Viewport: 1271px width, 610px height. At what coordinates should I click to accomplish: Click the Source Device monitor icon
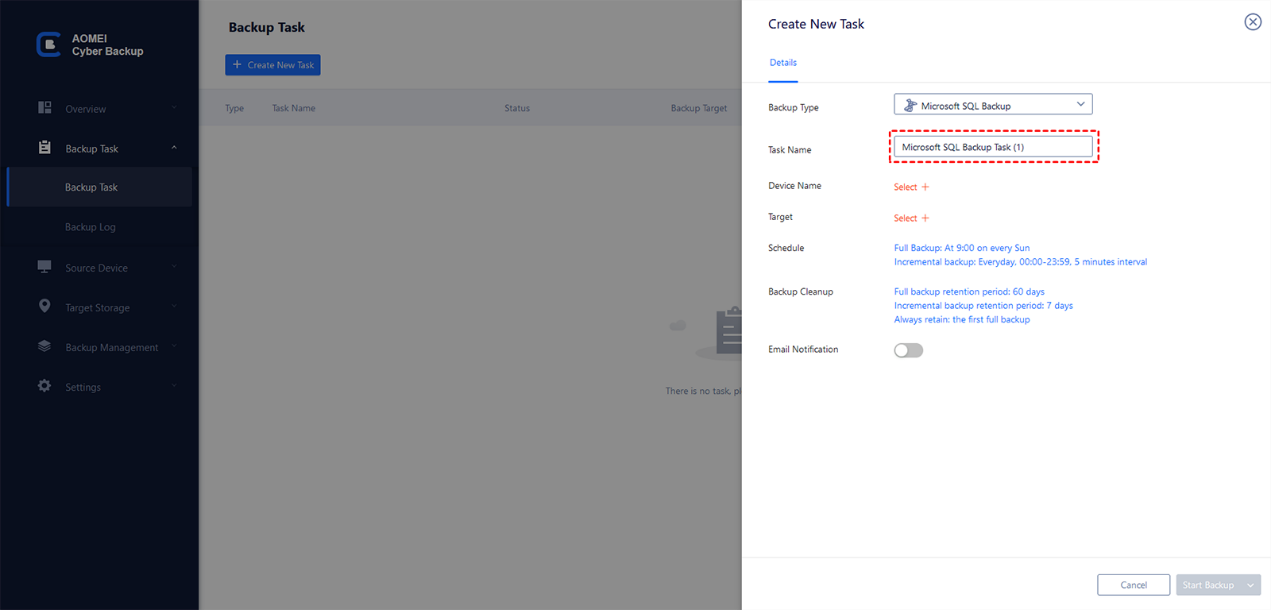tap(44, 267)
